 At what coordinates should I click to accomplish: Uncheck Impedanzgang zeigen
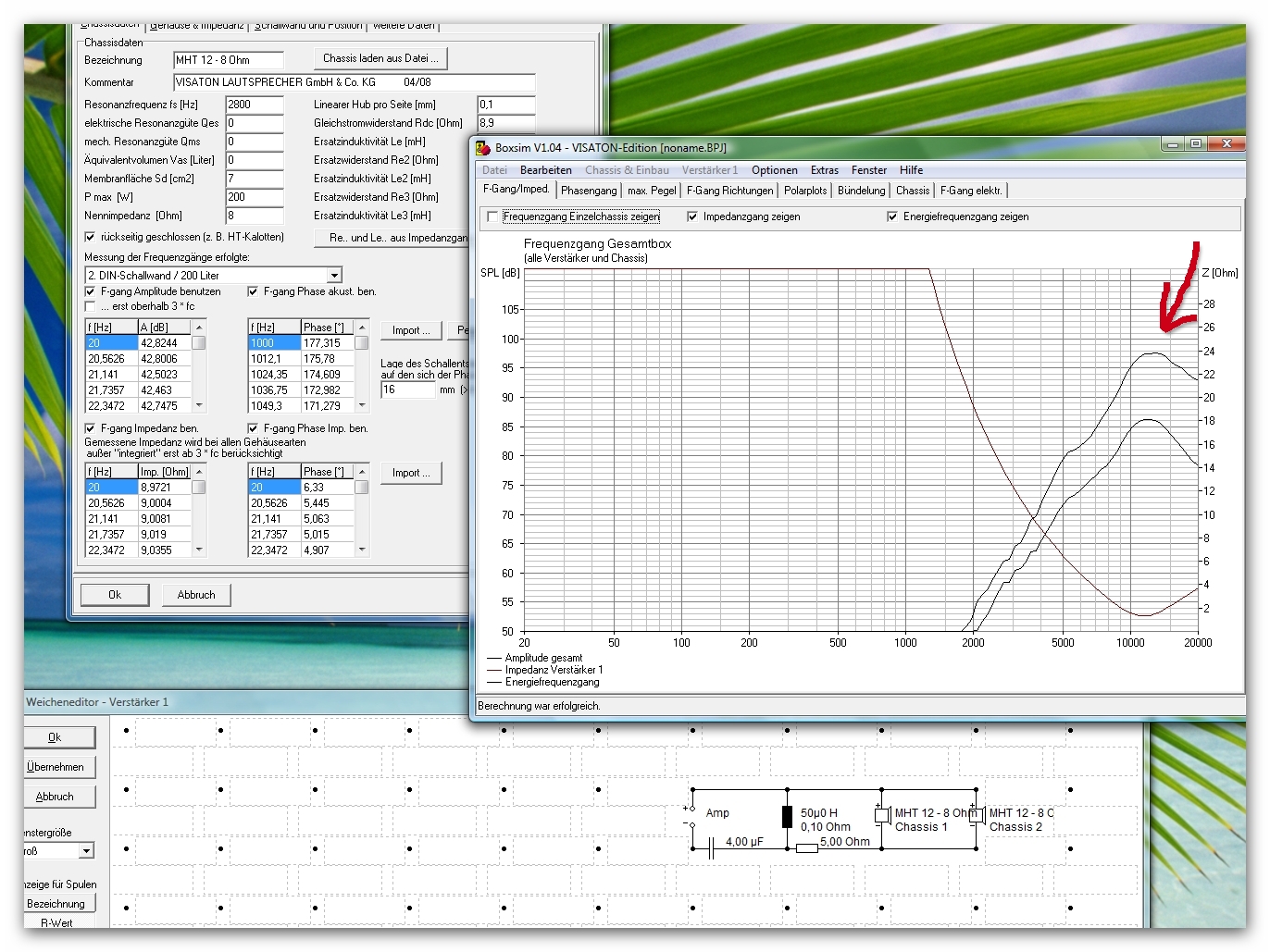pos(692,216)
